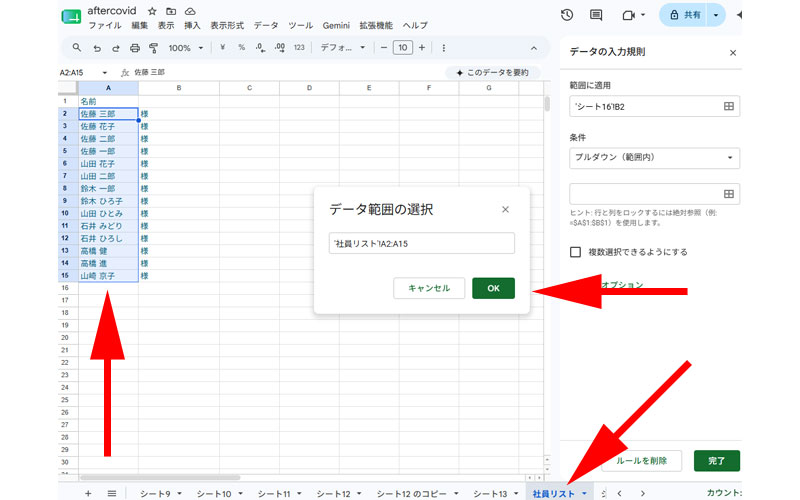This screenshot has height=500, width=800.
Task: Increase decimal places
Action: [280, 47]
